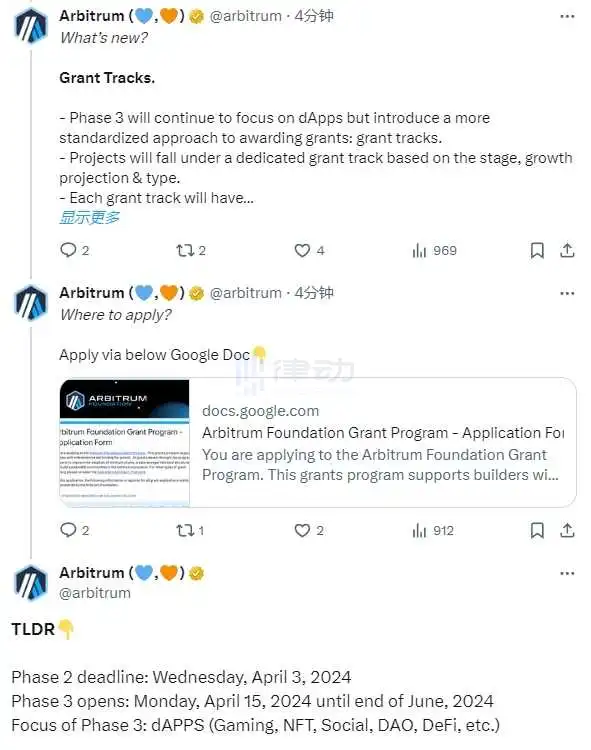591x750 pixels.
Task: Open more options on the 'Where to apply?' tweet
Action: (567, 293)
